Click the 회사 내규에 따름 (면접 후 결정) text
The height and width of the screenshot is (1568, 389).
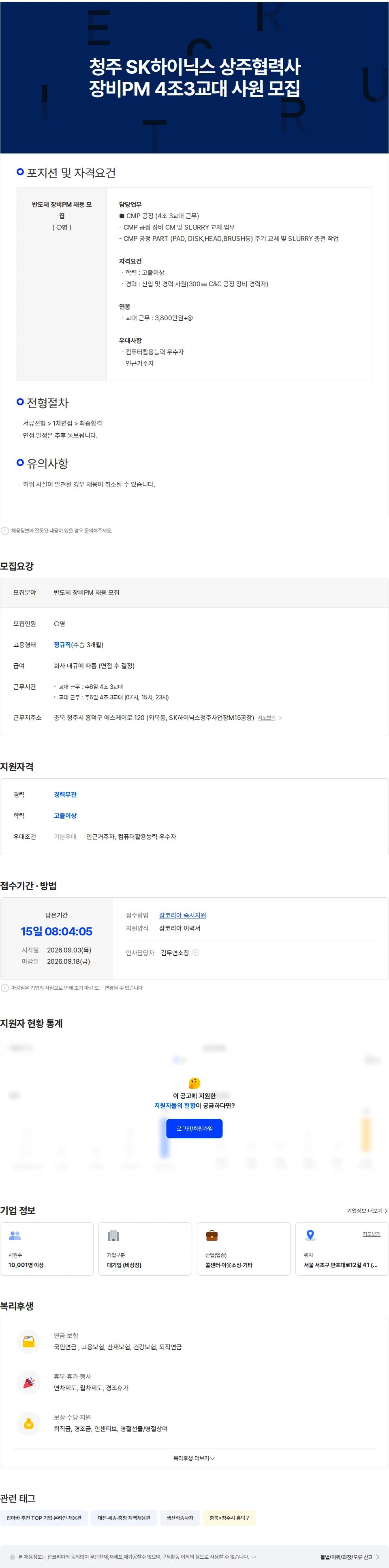tap(94, 666)
